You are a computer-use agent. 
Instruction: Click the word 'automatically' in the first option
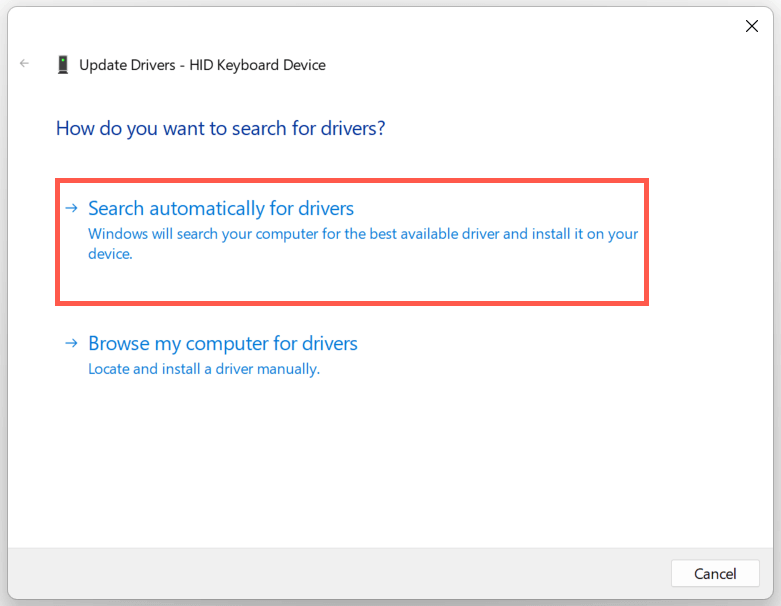208,208
